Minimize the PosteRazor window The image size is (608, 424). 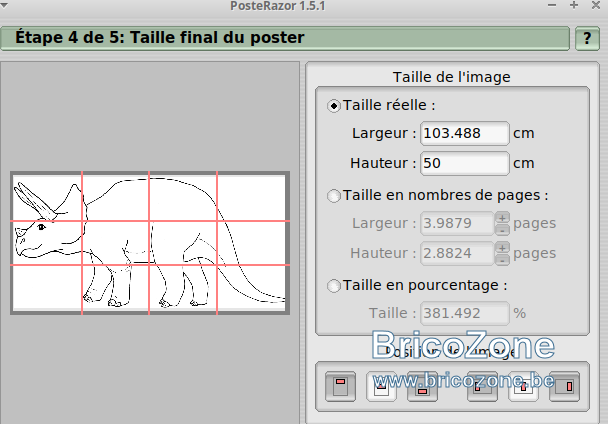[552, 5]
